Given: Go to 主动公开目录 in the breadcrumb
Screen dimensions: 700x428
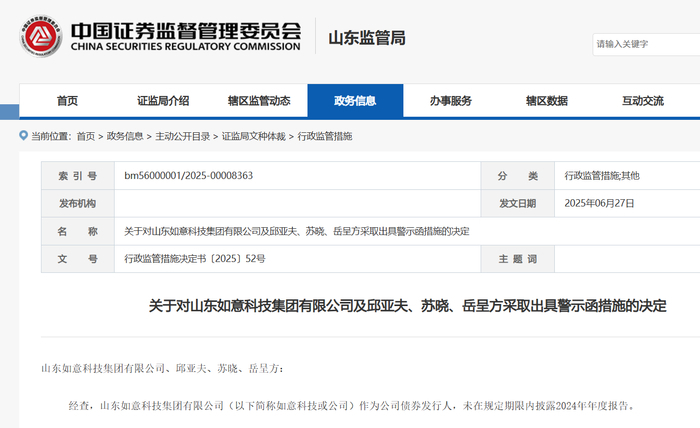Looking at the screenshot, I should [183, 136].
